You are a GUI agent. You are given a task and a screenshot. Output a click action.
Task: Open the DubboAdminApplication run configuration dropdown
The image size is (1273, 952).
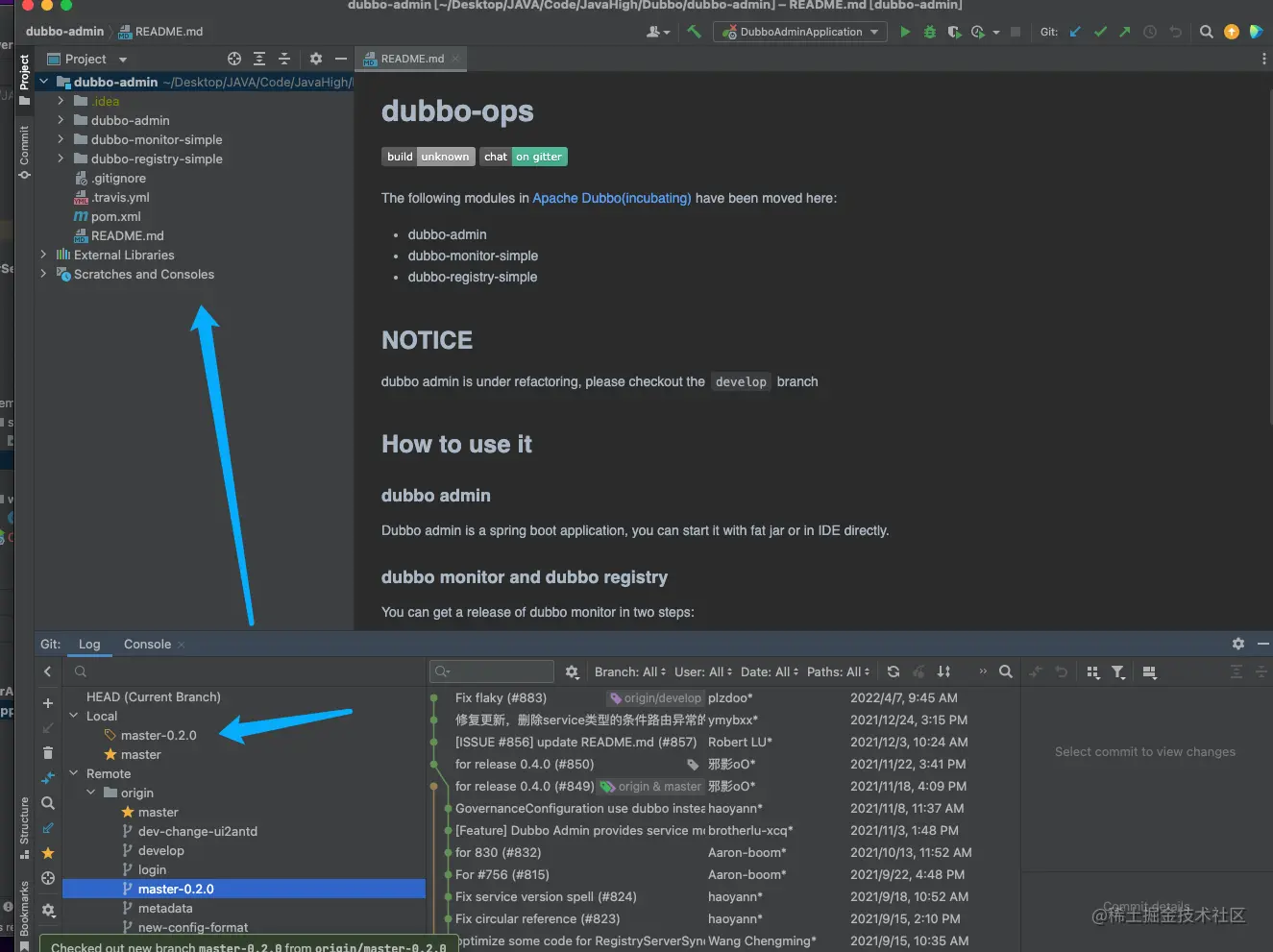[801, 32]
